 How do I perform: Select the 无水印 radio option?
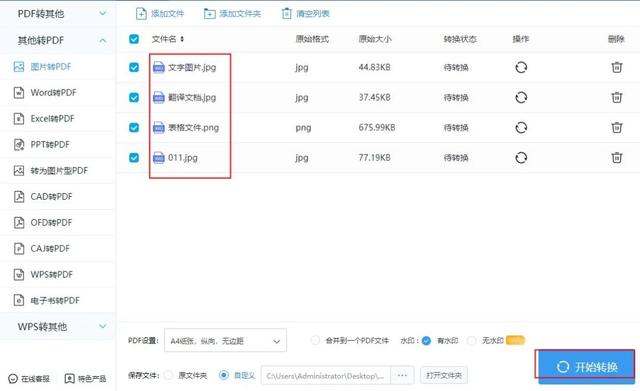pyautogui.click(x=472, y=340)
